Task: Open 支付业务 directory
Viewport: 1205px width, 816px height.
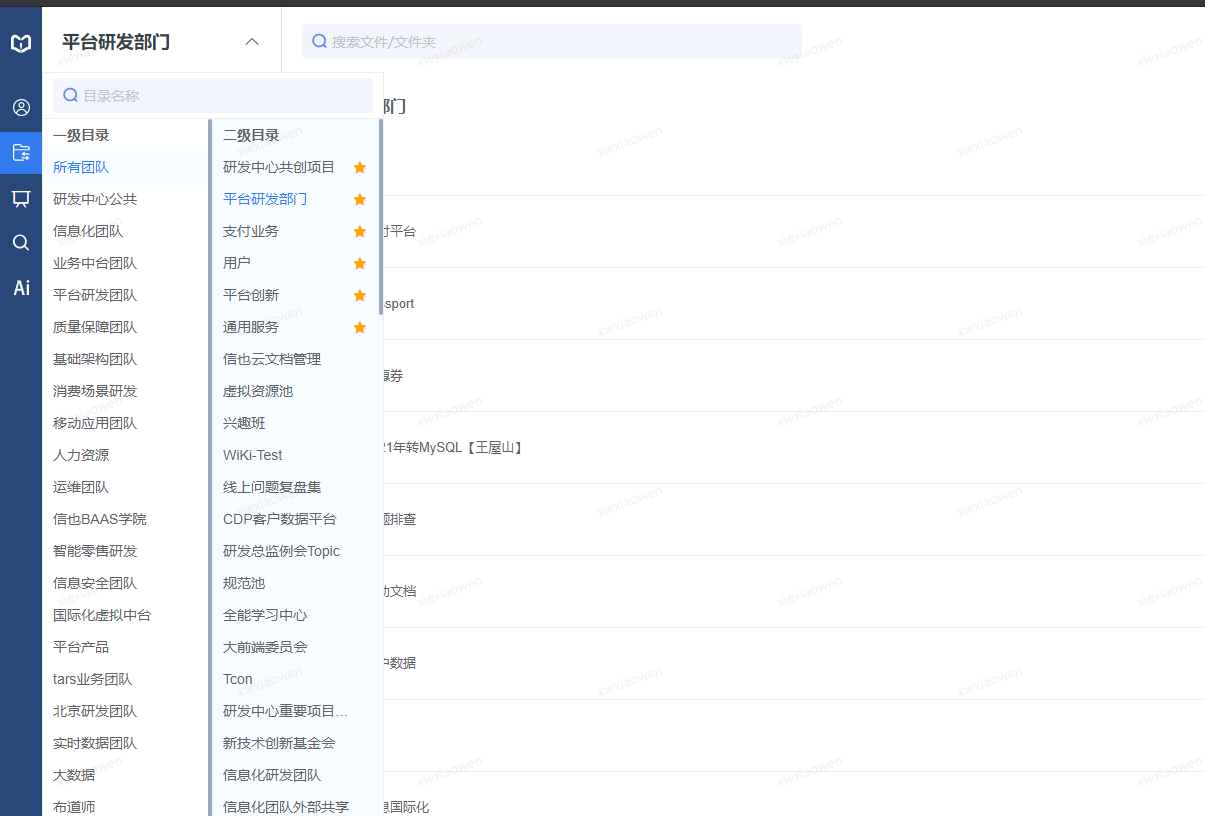Action: 251,231
